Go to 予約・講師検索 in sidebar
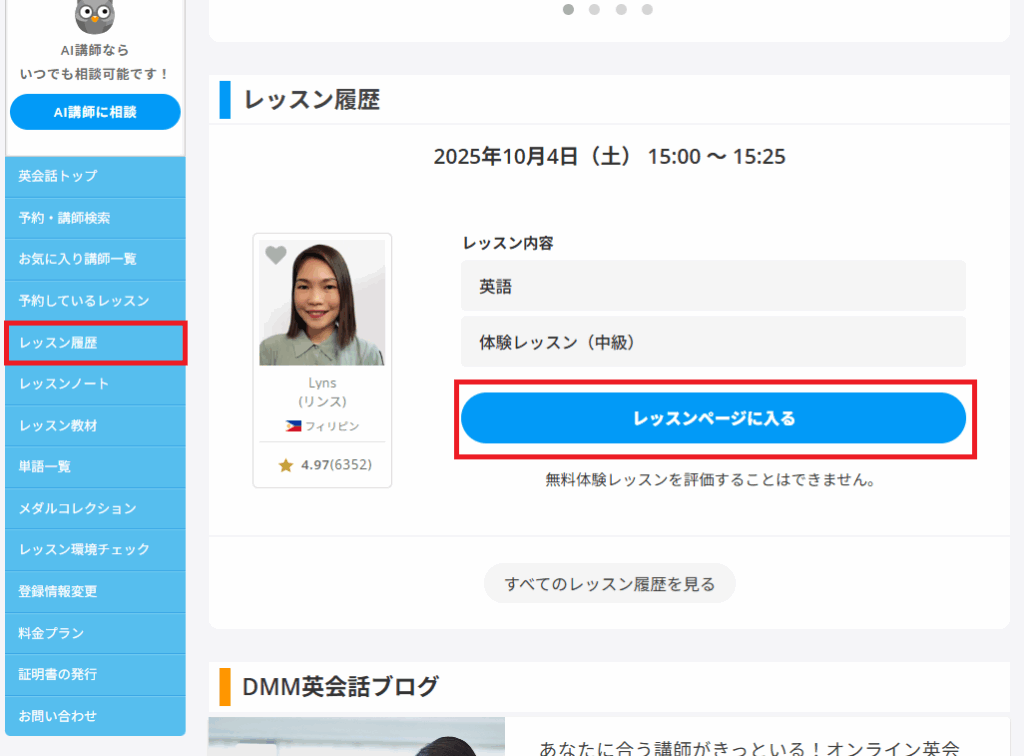Viewport: 1024px width, 756px height. tap(95, 218)
